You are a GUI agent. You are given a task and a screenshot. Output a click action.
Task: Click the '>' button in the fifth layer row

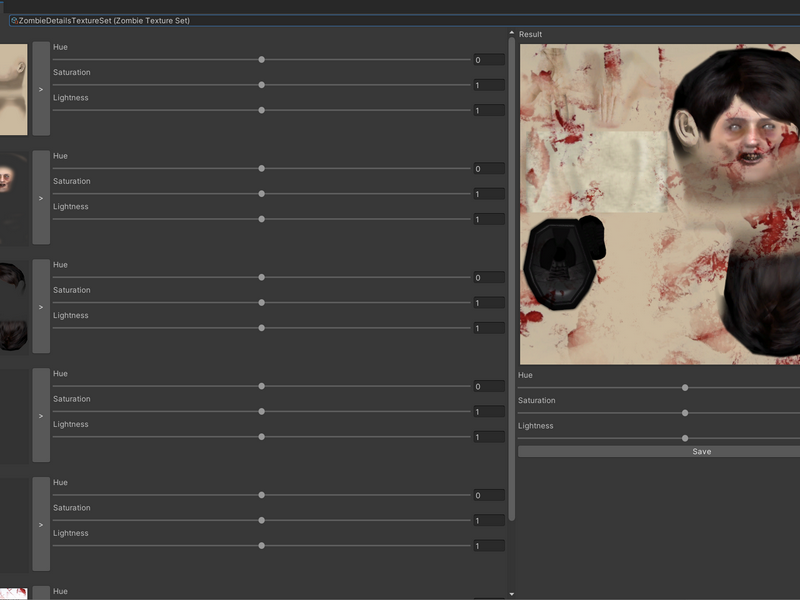pyautogui.click(x=41, y=524)
